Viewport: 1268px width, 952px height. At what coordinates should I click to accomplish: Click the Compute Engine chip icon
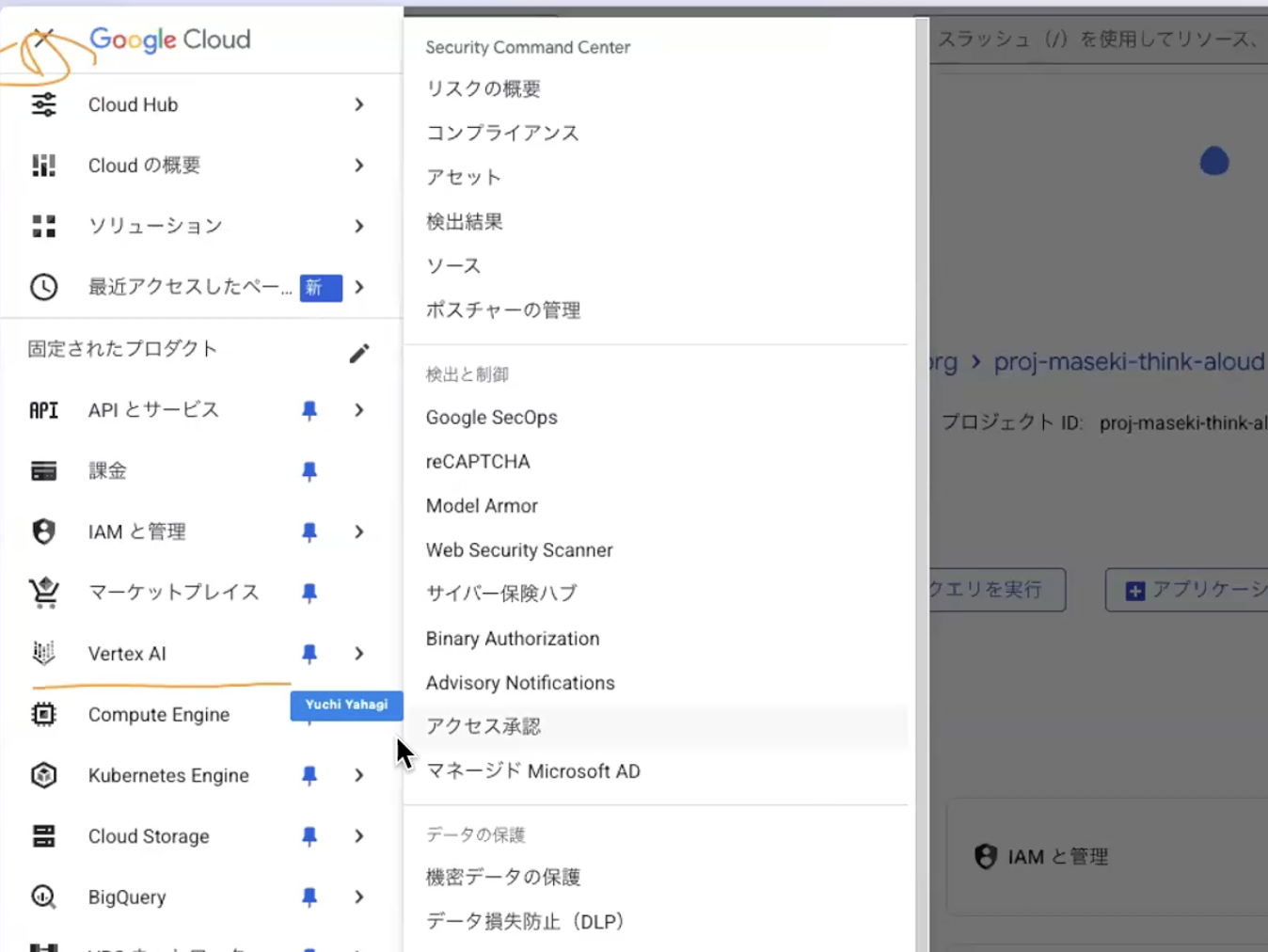click(x=43, y=714)
